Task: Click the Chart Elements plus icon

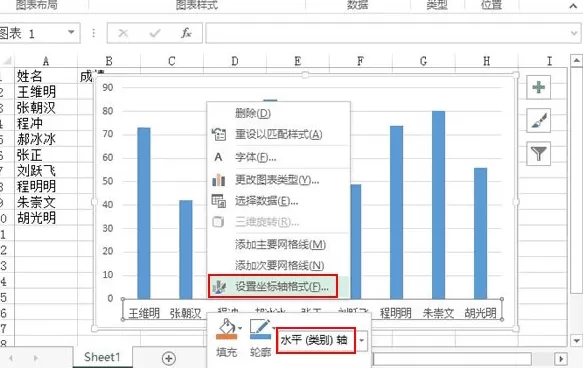Action: [538, 87]
